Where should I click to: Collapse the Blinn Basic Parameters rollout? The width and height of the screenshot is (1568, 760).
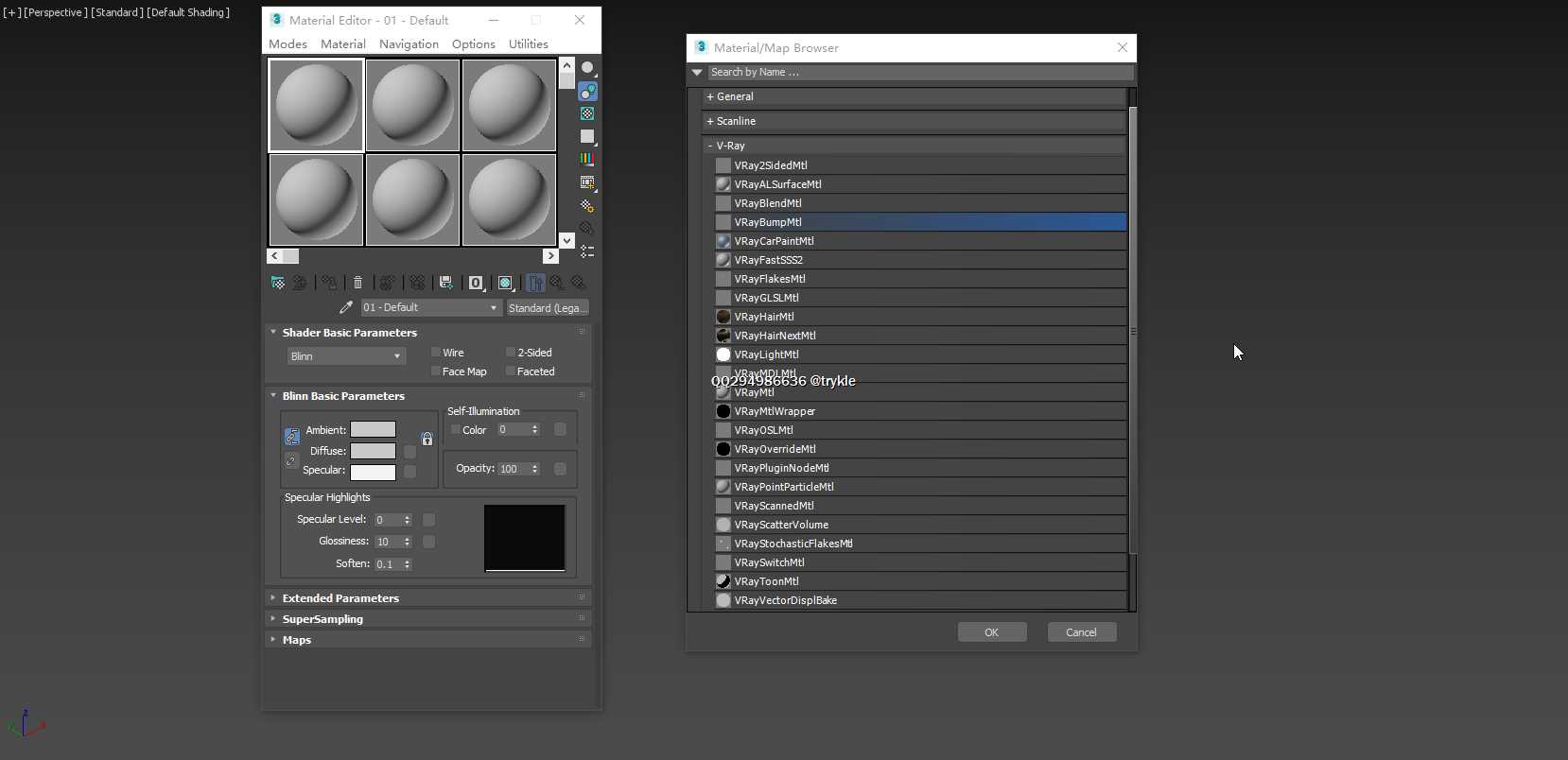pyautogui.click(x=343, y=396)
